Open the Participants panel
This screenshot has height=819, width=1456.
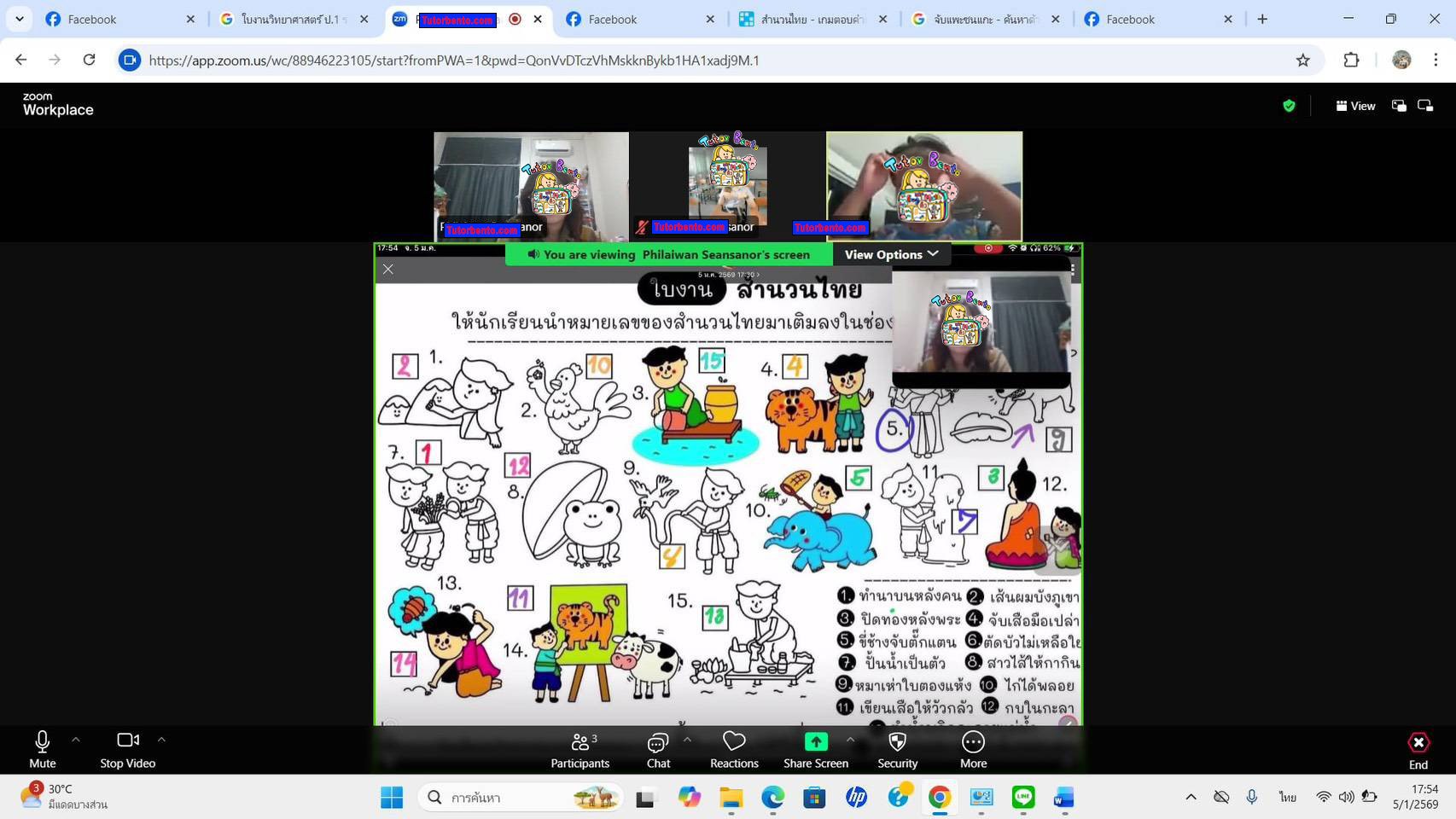click(x=579, y=749)
